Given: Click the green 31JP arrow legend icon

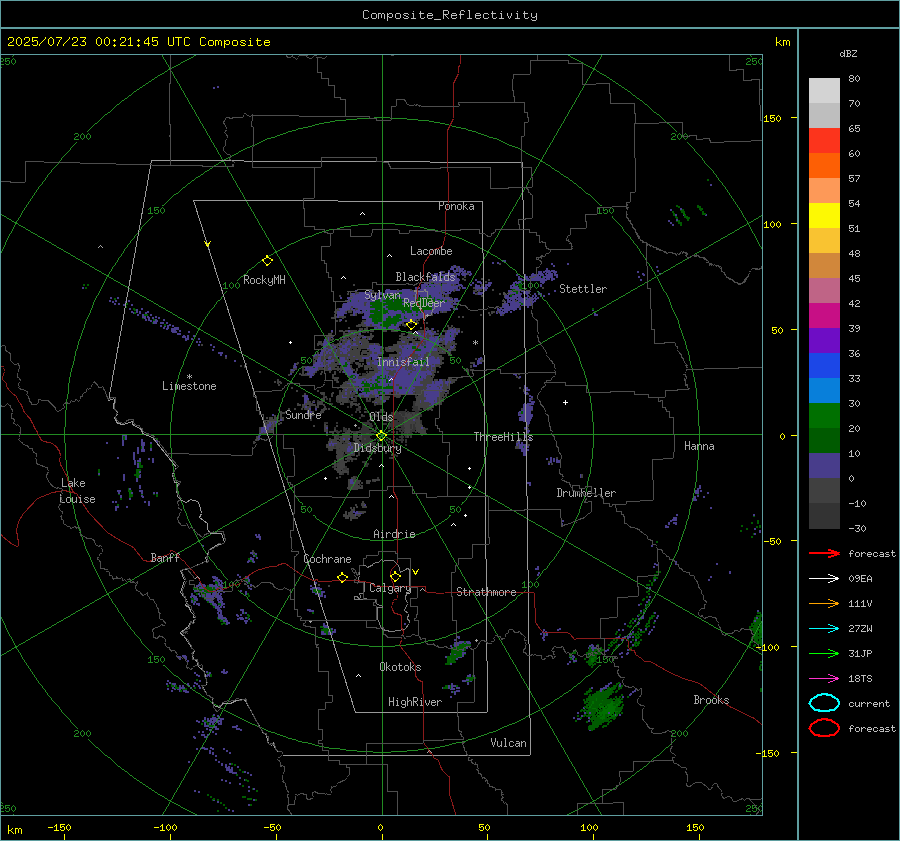Looking at the screenshot, I should click(824, 653).
